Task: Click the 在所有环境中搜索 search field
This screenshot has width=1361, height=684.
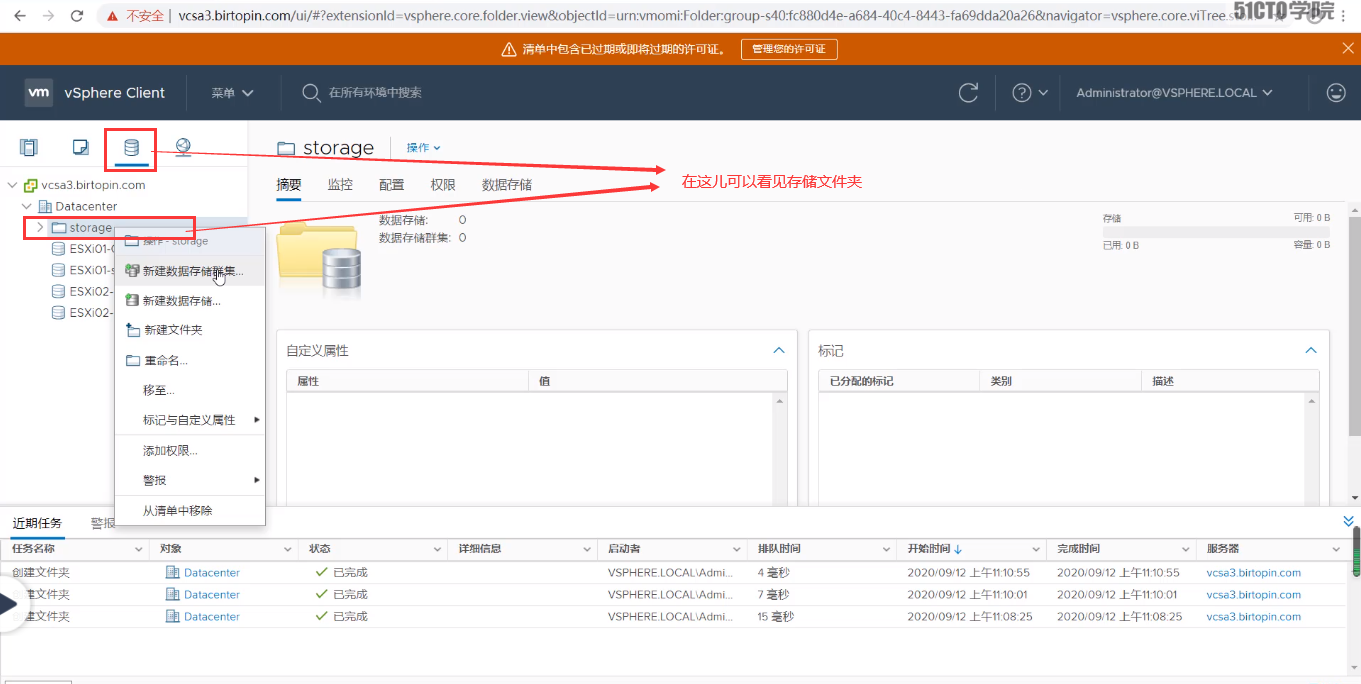Action: (376, 93)
